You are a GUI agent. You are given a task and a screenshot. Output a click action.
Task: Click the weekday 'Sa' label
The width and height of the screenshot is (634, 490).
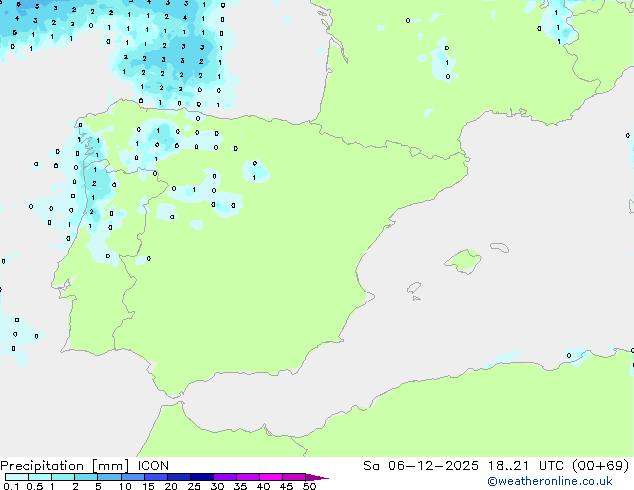(x=371, y=466)
